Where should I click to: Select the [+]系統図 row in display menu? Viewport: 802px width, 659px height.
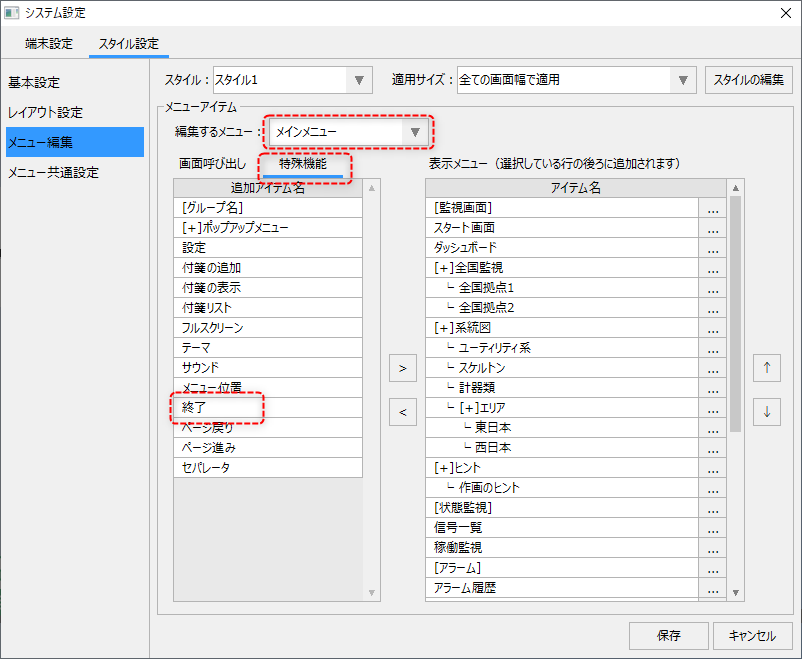pos(560,328)
